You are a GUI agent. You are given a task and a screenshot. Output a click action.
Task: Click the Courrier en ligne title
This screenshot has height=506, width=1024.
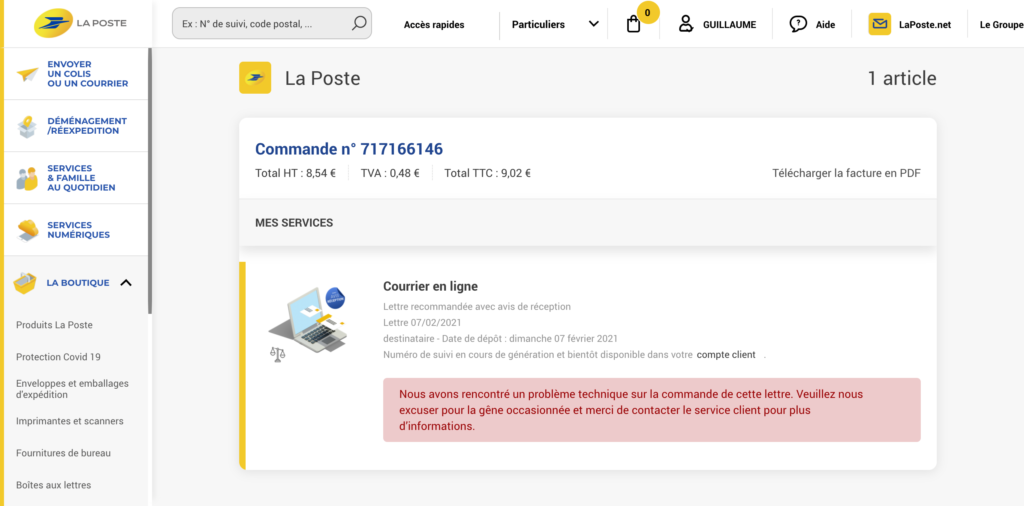tap(430, 286)
